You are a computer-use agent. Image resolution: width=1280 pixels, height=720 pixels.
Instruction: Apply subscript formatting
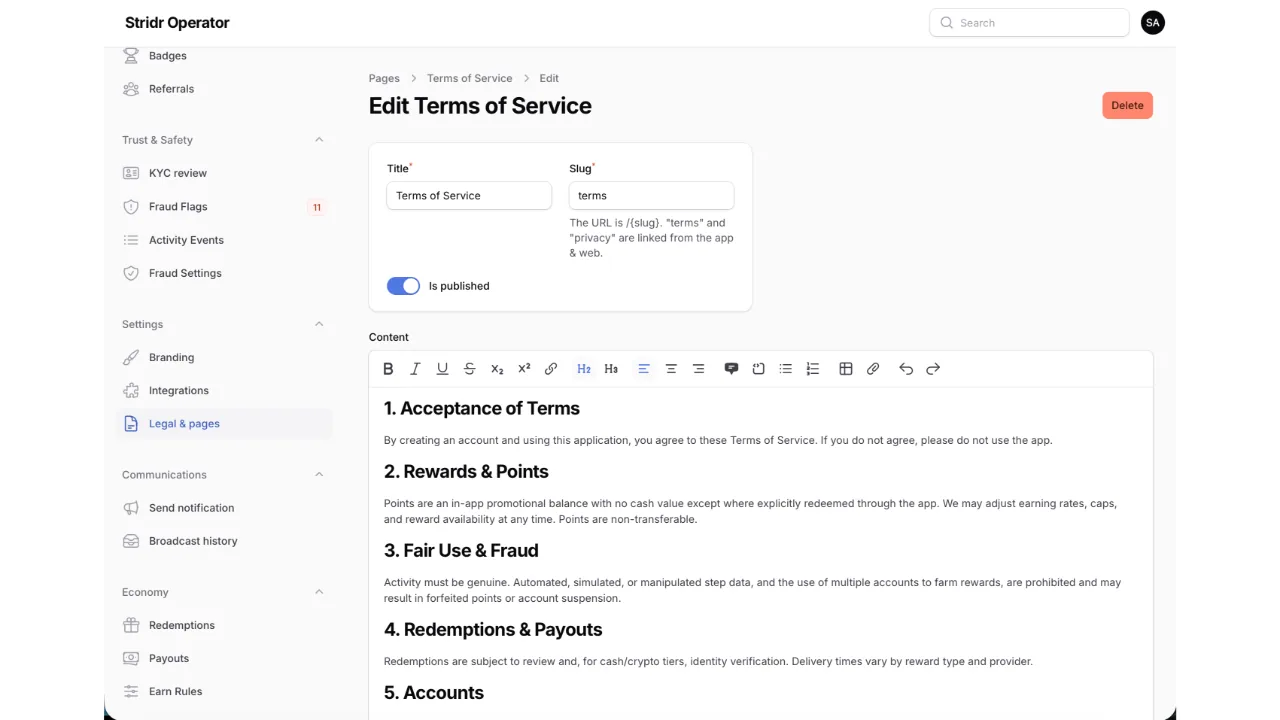497,369
